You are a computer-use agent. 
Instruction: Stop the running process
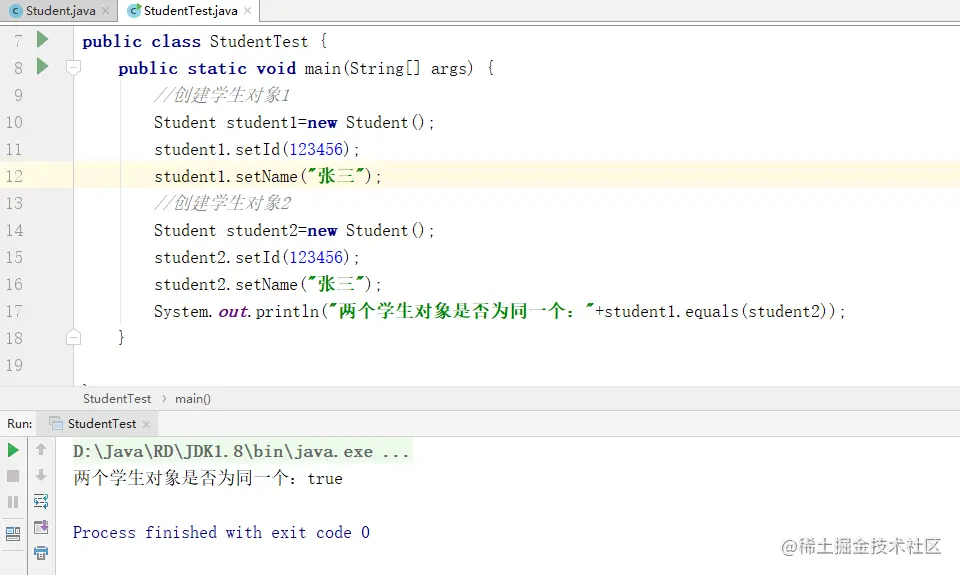tap(13, 476)
